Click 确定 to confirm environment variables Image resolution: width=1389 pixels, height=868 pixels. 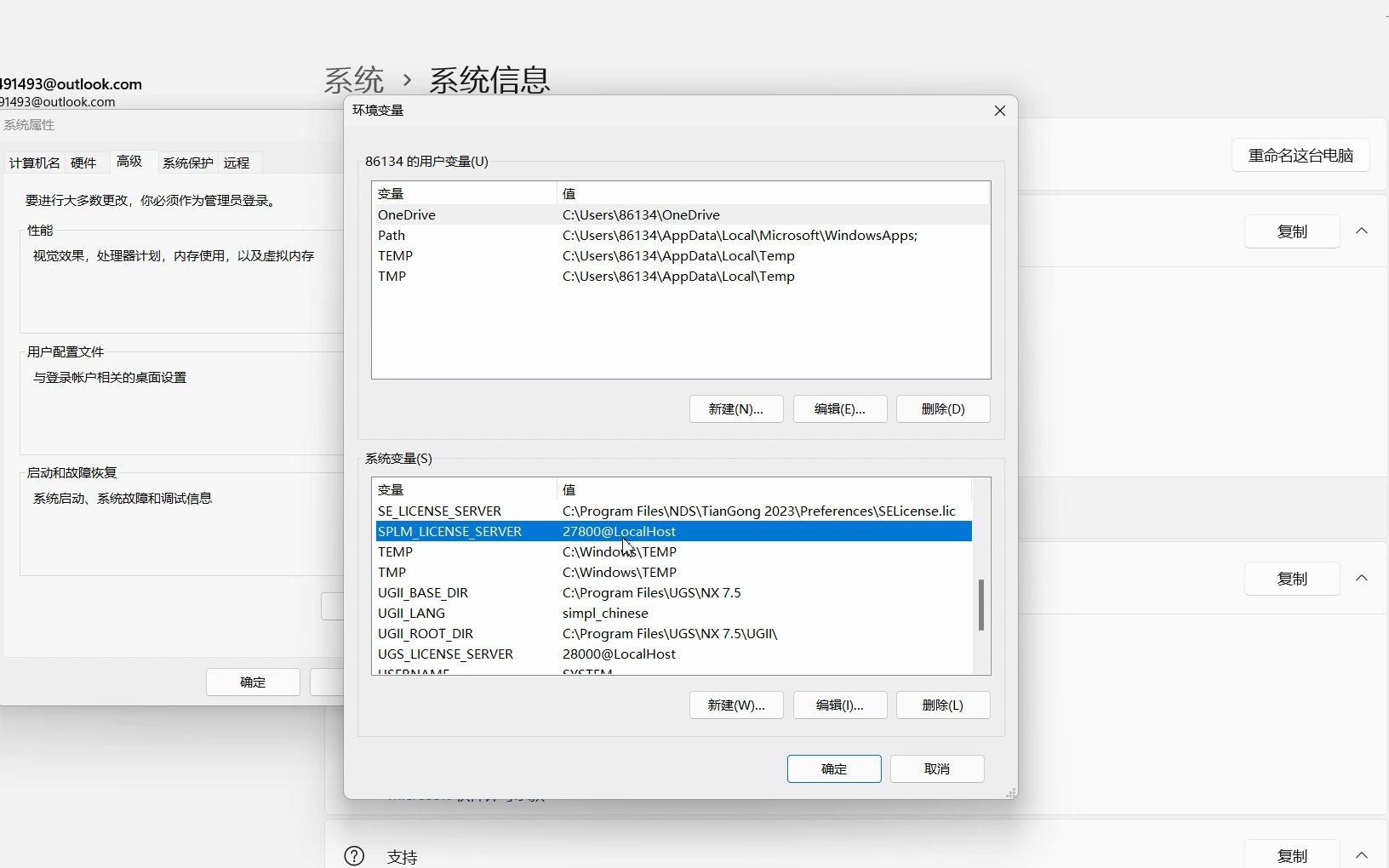(x=833, y=768)
